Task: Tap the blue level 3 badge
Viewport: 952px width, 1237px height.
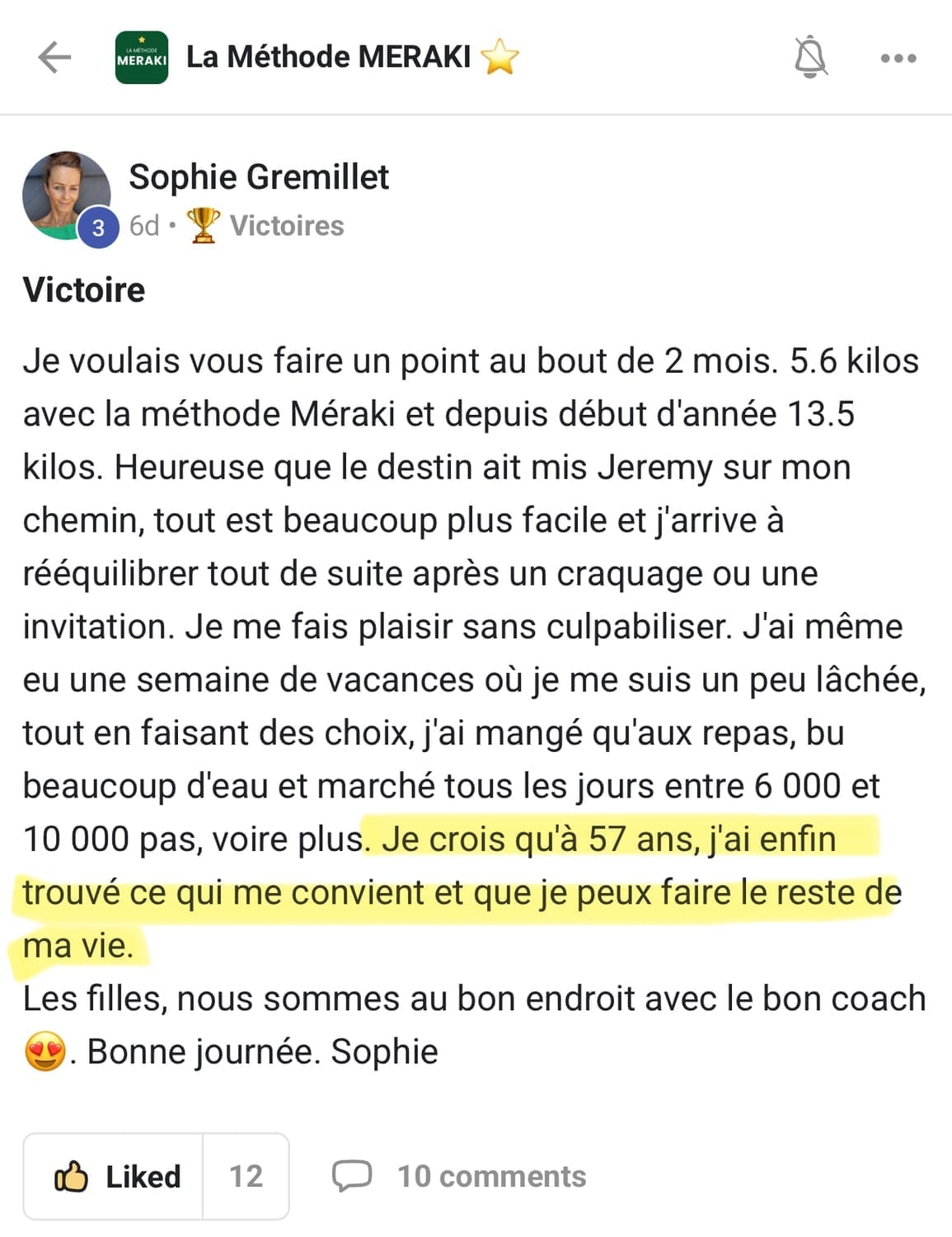Action: coord(98,228)
